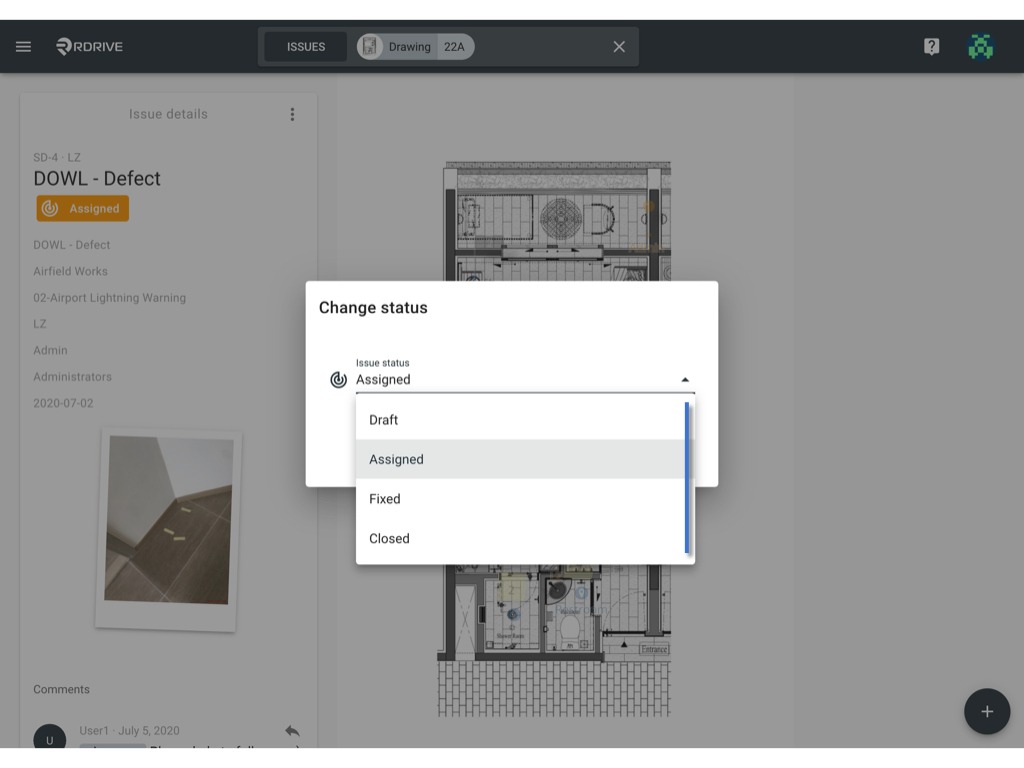1024x768 pixels.
Task: Click the Airfield Works text
Action: [x=71, y=271]
